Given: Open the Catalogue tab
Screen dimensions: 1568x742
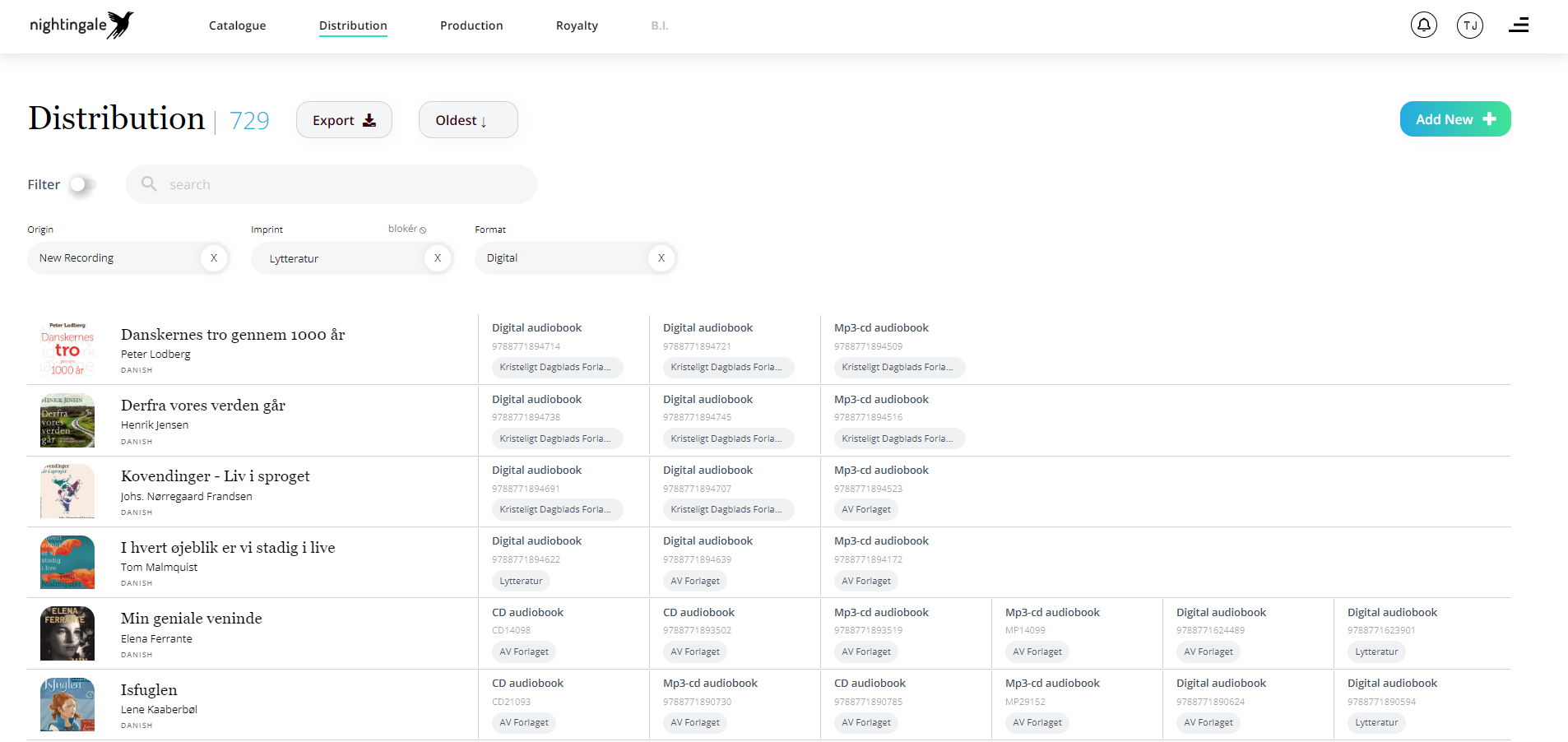Looking at the screenshot, I should 237,26.
